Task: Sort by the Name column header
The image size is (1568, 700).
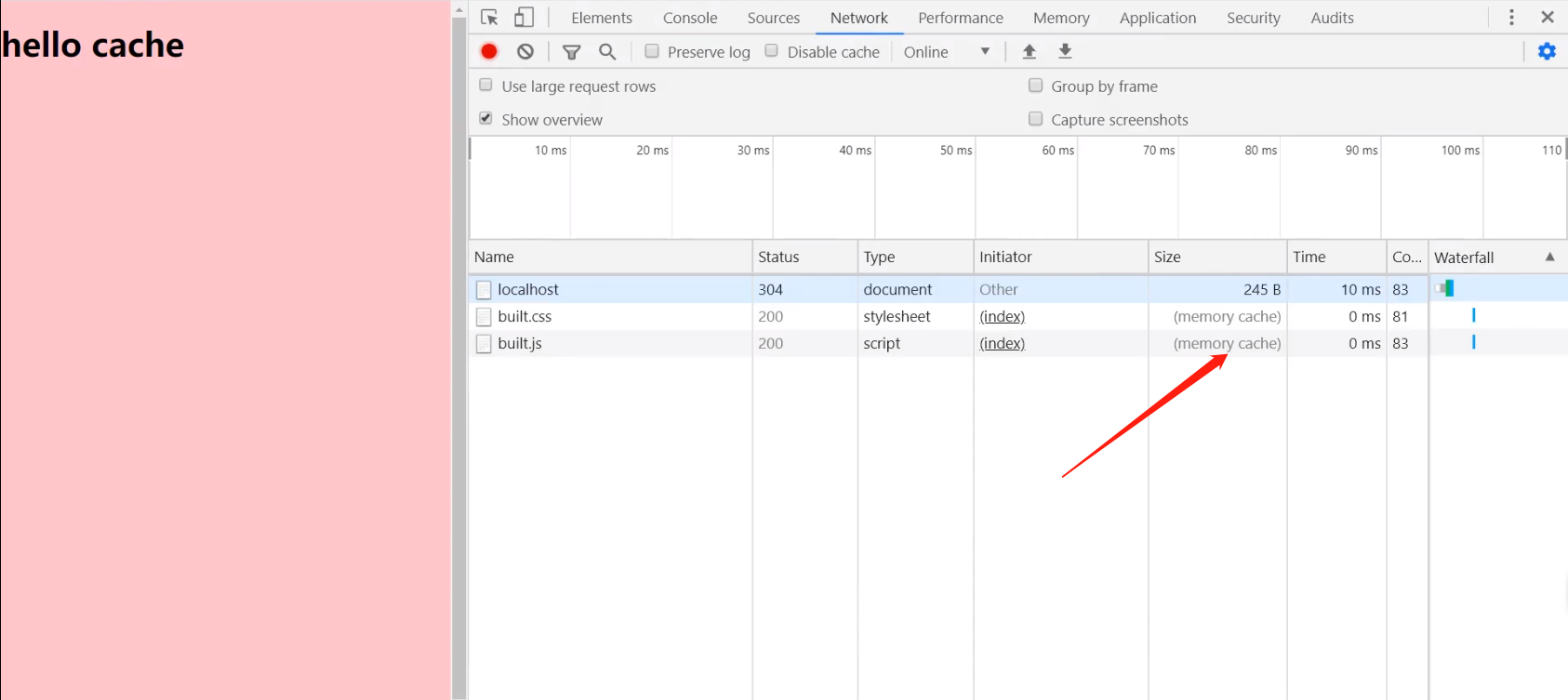Action: tap(610, 257)
